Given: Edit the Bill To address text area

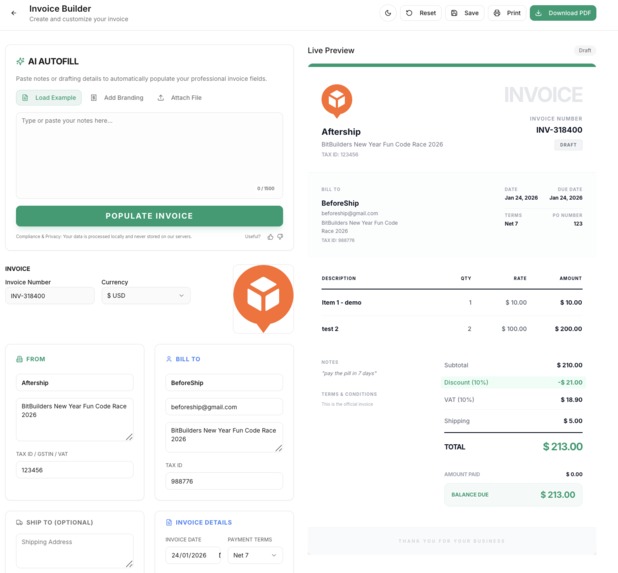Looking at the screenshot, I should pyautogui.click(x=224, y=437).
